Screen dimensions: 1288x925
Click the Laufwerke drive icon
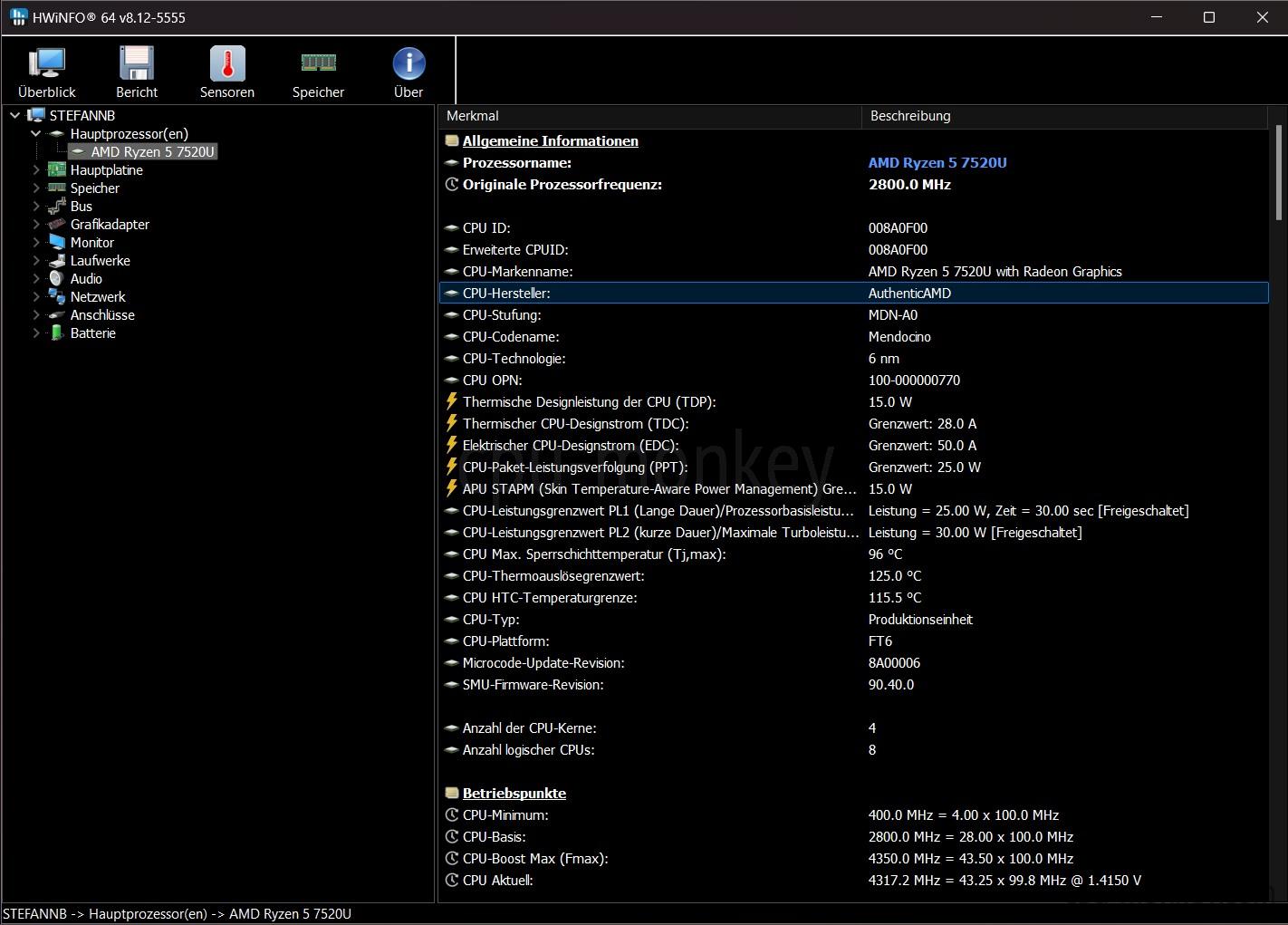coord(57,261)
